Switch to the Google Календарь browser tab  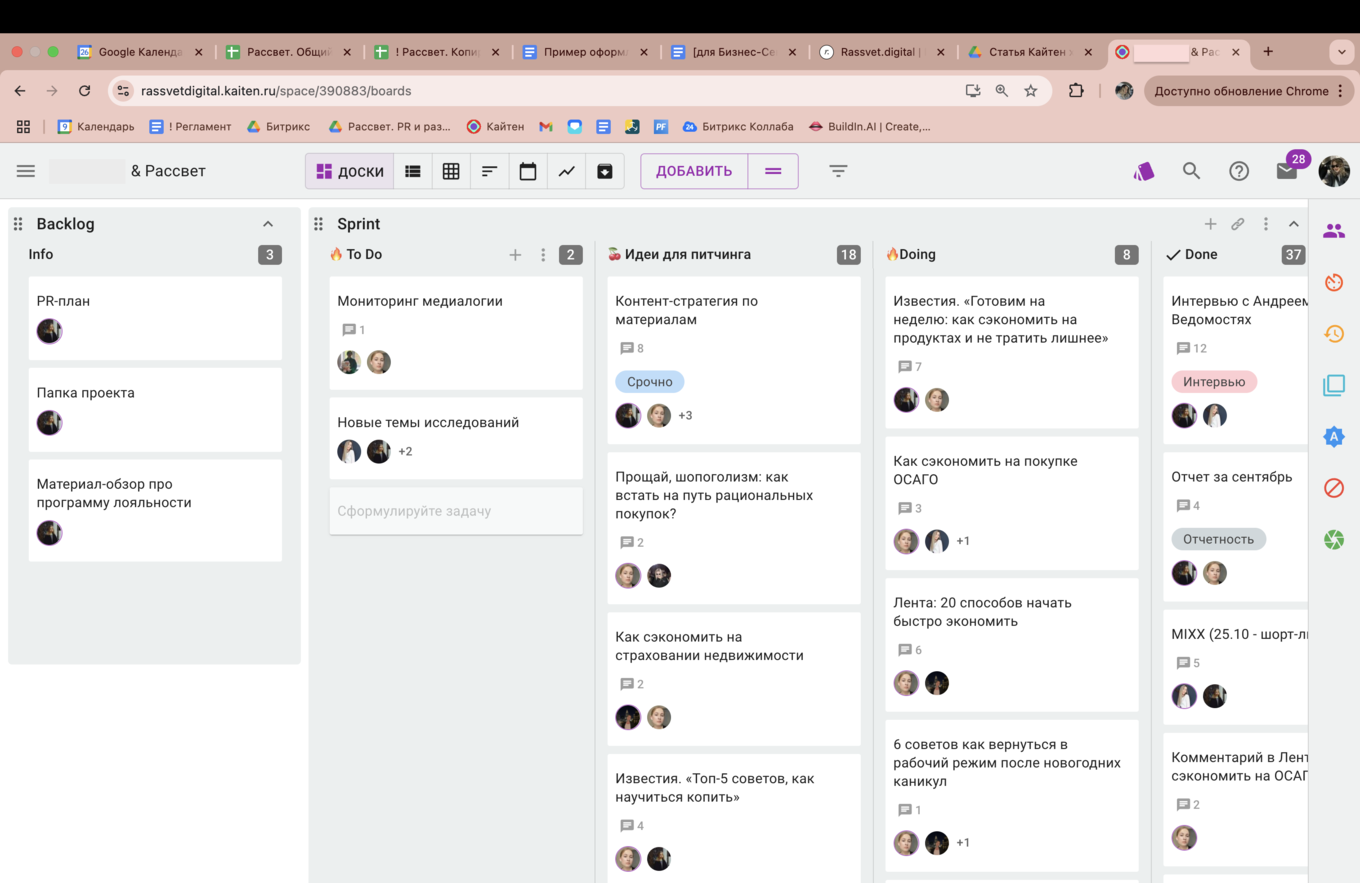(139, 52)
